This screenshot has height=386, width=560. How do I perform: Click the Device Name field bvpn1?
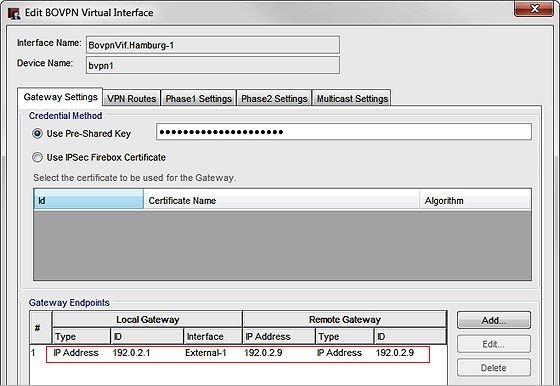(x=213, y=65)
